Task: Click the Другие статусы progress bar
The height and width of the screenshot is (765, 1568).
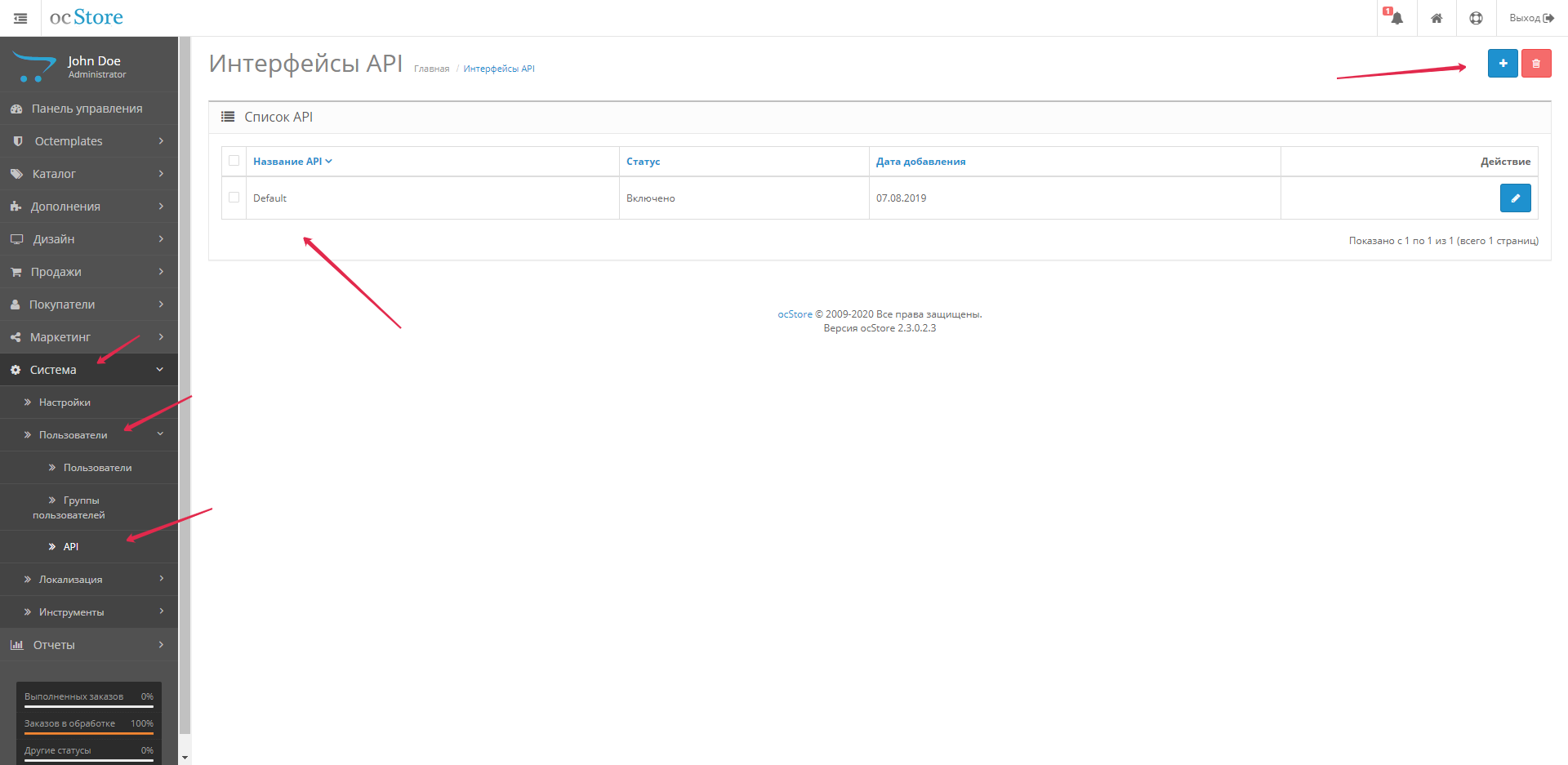Action: (89, 759)
